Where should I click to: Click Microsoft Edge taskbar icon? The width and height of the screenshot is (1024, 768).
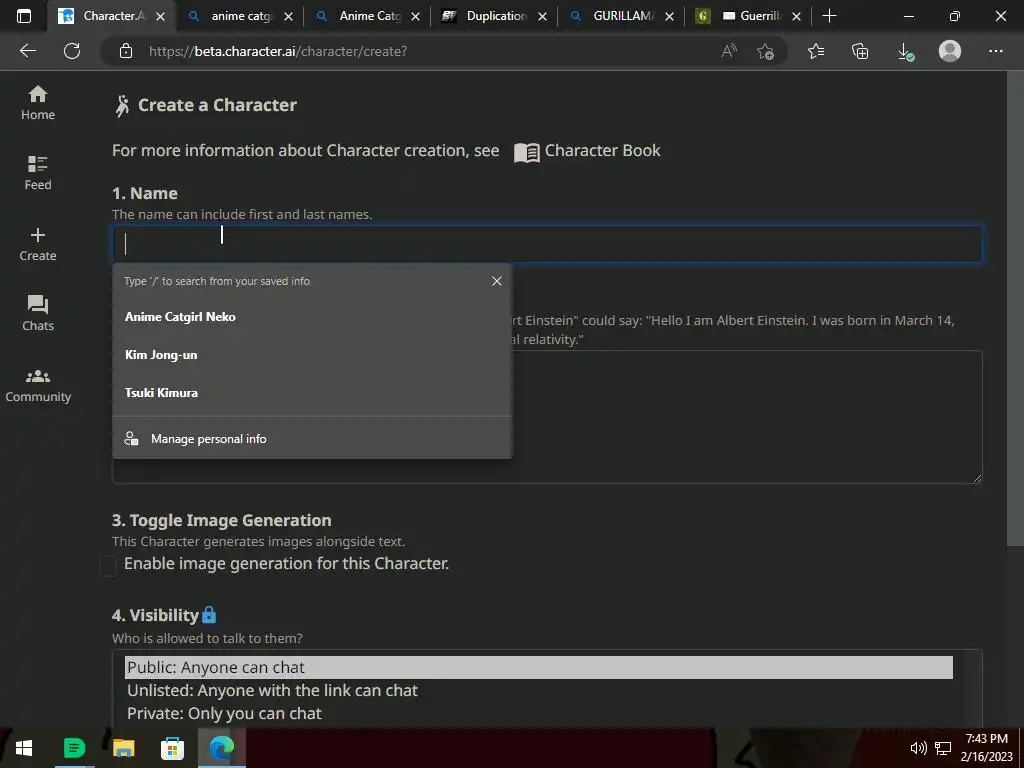point(221,748)
